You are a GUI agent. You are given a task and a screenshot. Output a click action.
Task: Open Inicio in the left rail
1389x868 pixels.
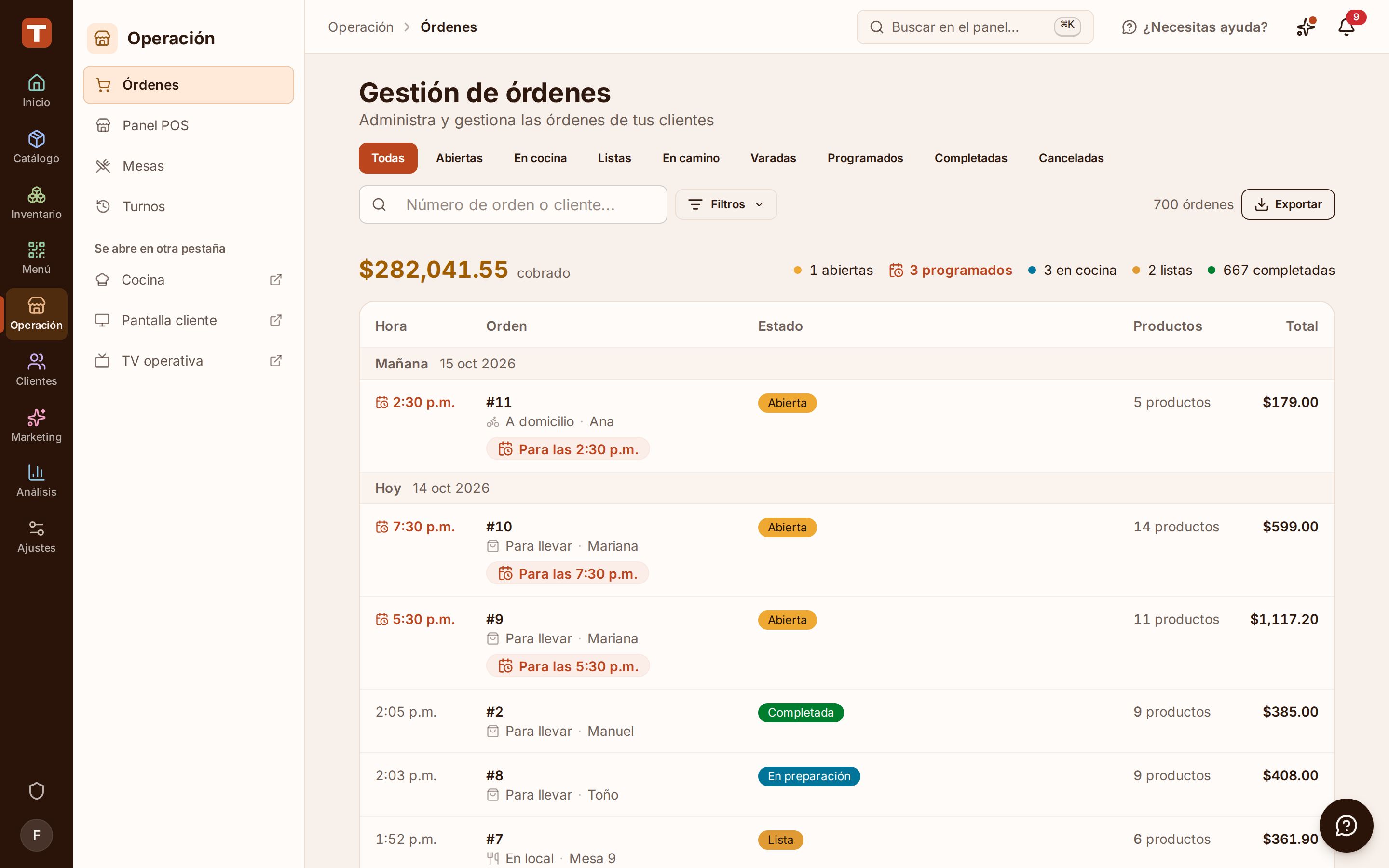36,91
